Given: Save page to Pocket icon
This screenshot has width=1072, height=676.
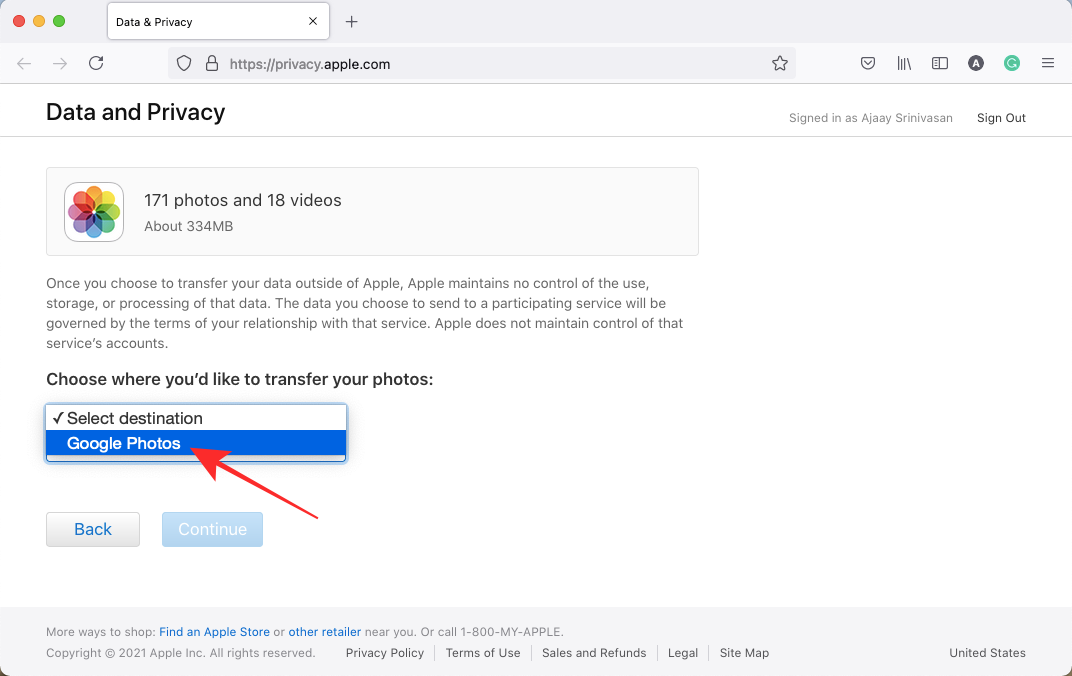Looking at the screenshot, I should coord(868,64).
